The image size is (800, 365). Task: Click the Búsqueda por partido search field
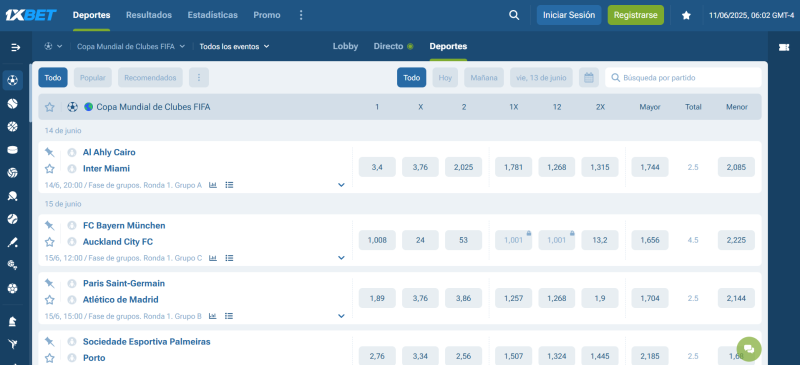coord(683,78)
